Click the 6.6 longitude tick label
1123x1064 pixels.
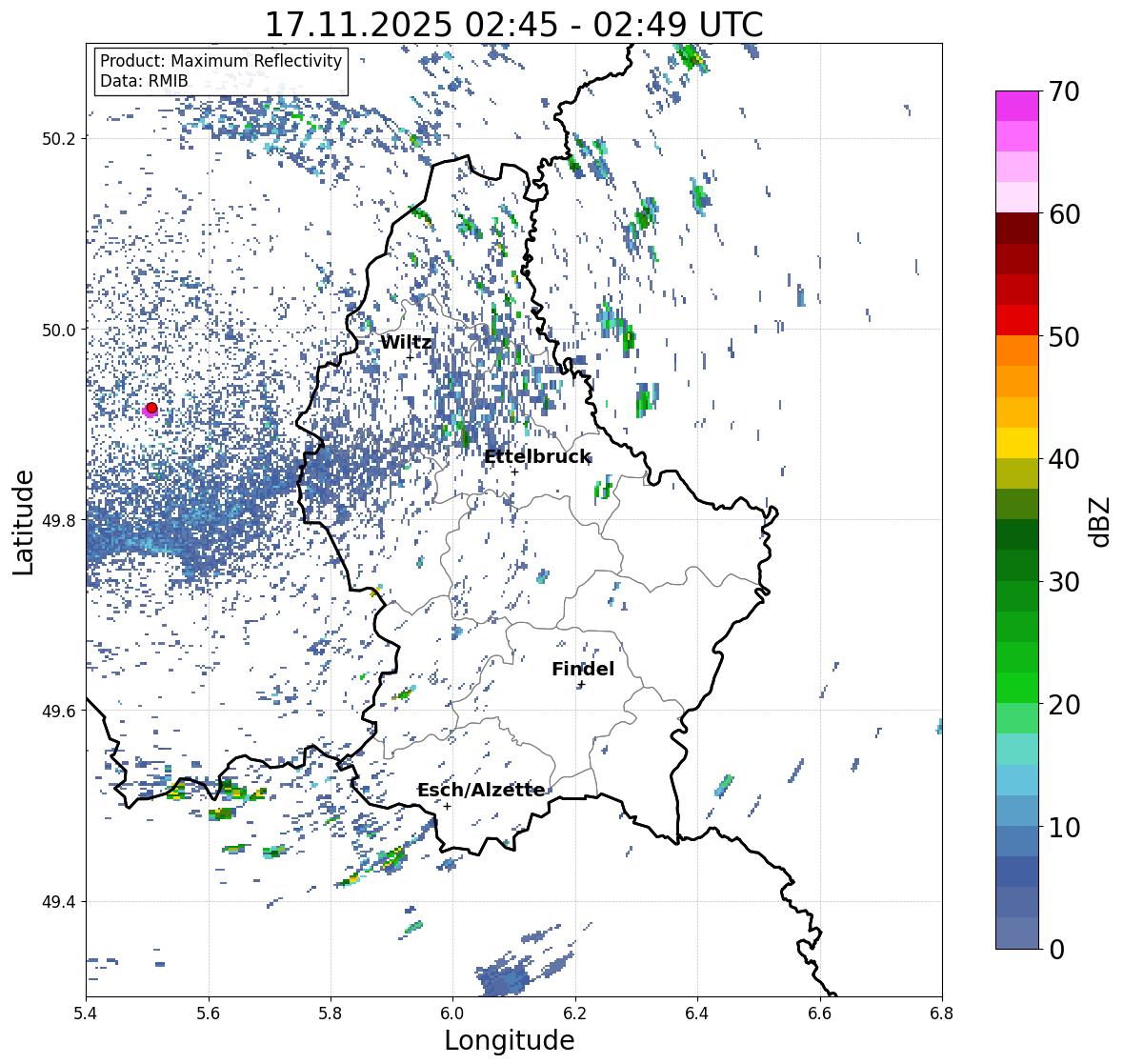tap(820, 1014)
